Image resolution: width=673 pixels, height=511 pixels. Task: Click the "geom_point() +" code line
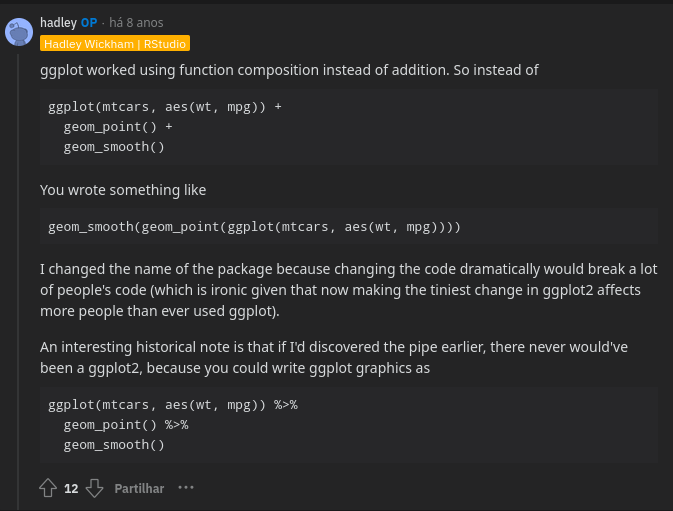click(x=118, y=126)
